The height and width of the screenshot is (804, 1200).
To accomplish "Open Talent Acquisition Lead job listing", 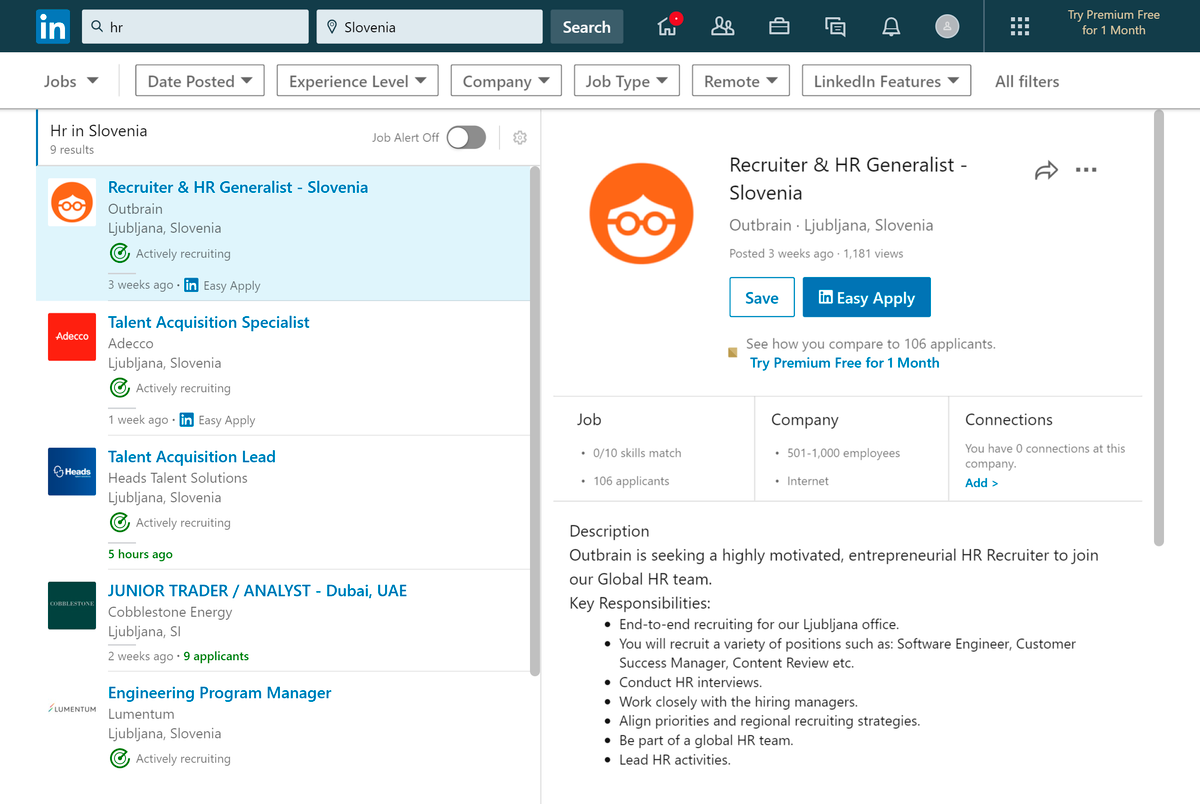I will 192,457.
